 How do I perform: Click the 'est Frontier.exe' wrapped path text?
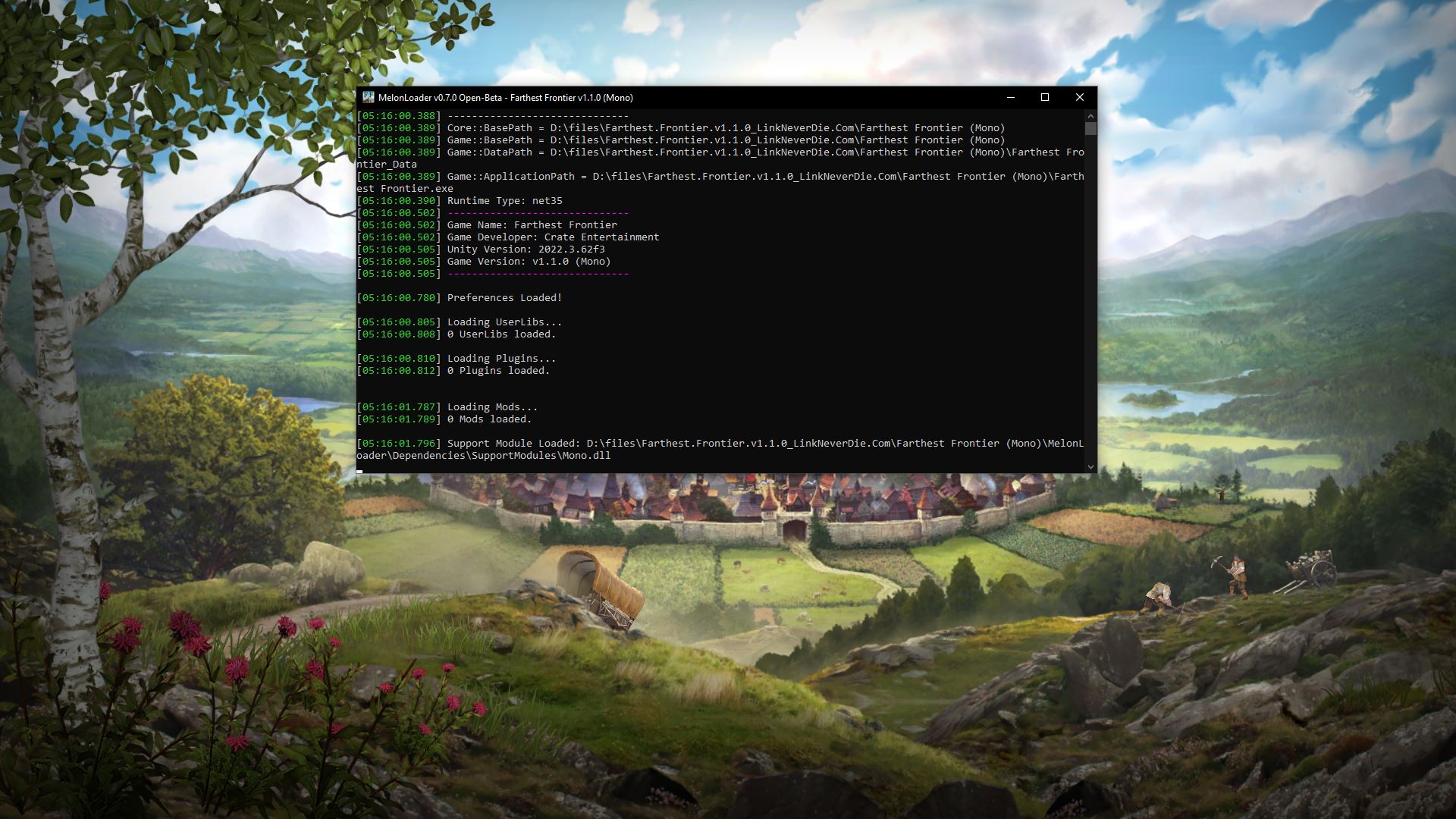pos(405,189)
